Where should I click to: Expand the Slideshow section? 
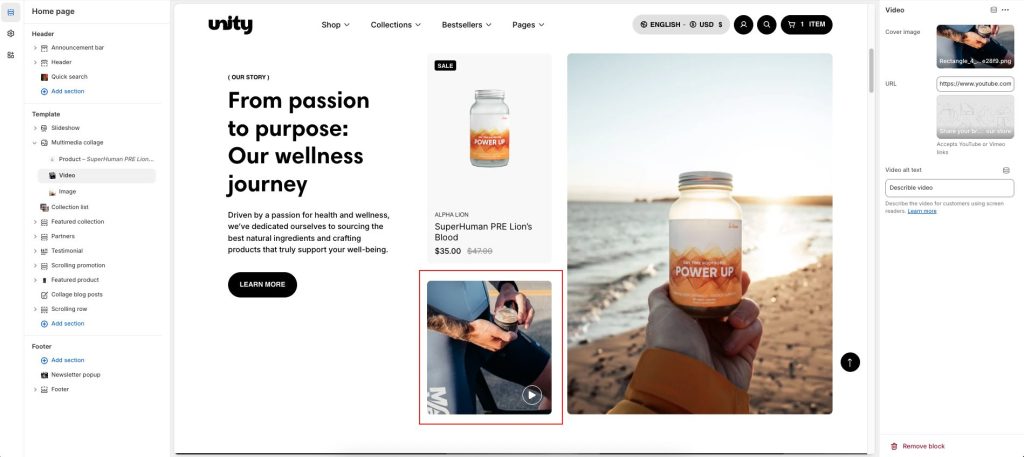point(35,128)
